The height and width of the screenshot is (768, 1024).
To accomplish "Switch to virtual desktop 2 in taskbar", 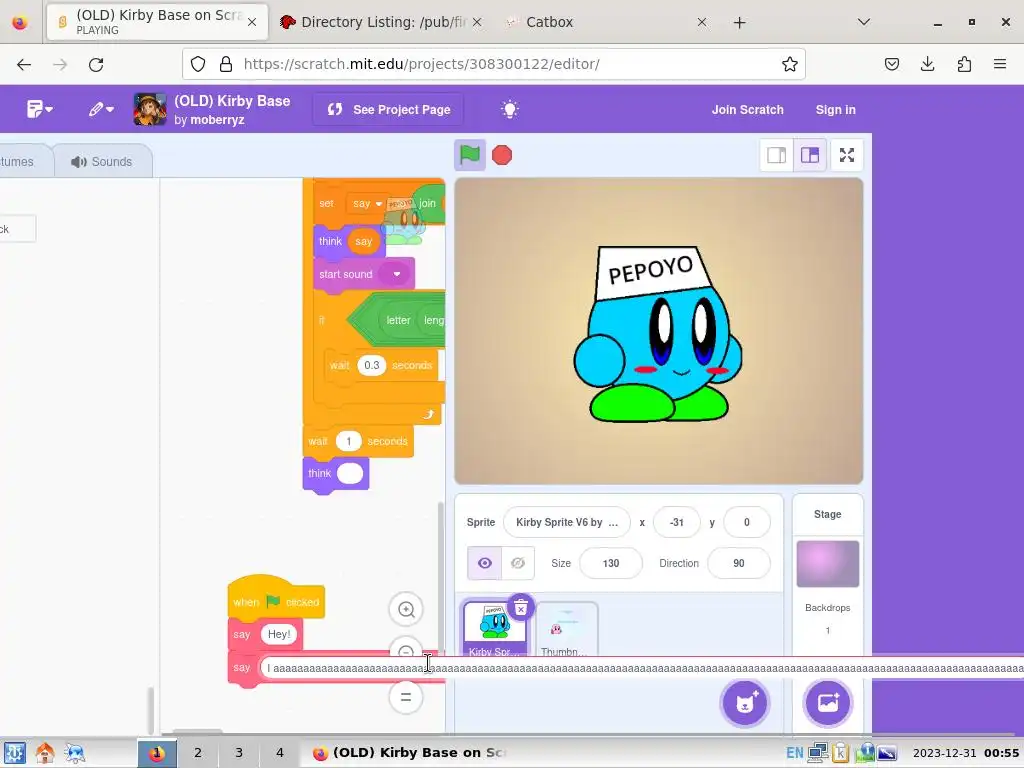I will click(198, 753).
